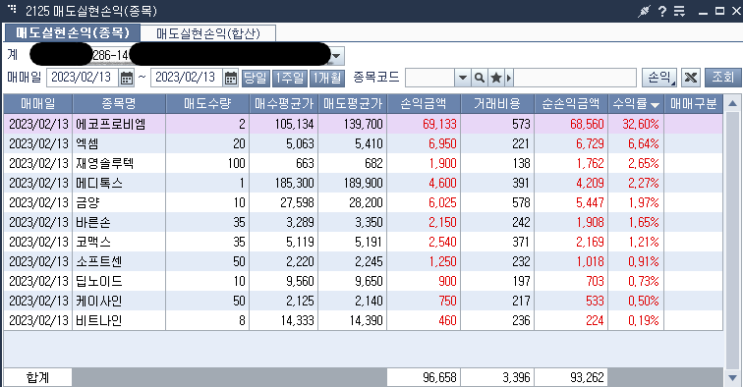Click the pin icon in title bar

pyautogui.click(x=644, y=11)
